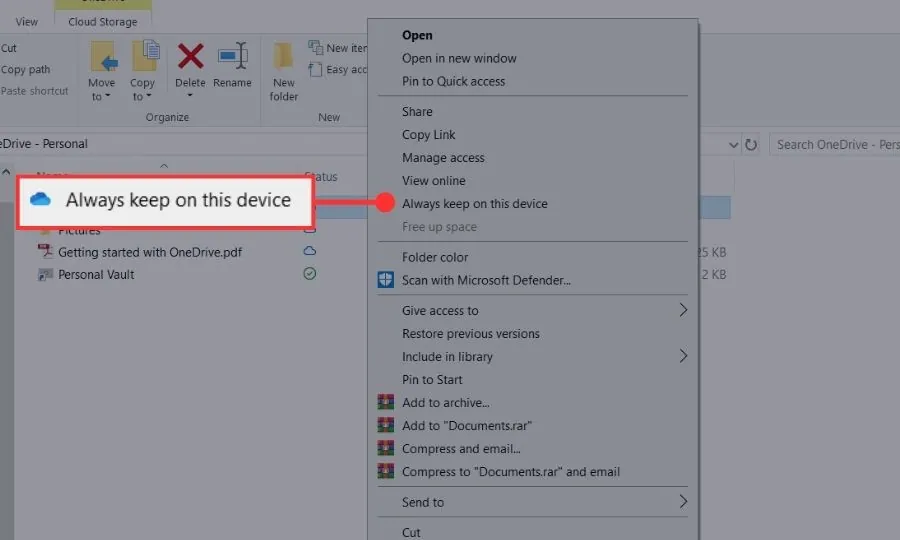Click the Copy to icon in ribbon
Viewport: 900px width, 540px height.
tap(145, 56)
